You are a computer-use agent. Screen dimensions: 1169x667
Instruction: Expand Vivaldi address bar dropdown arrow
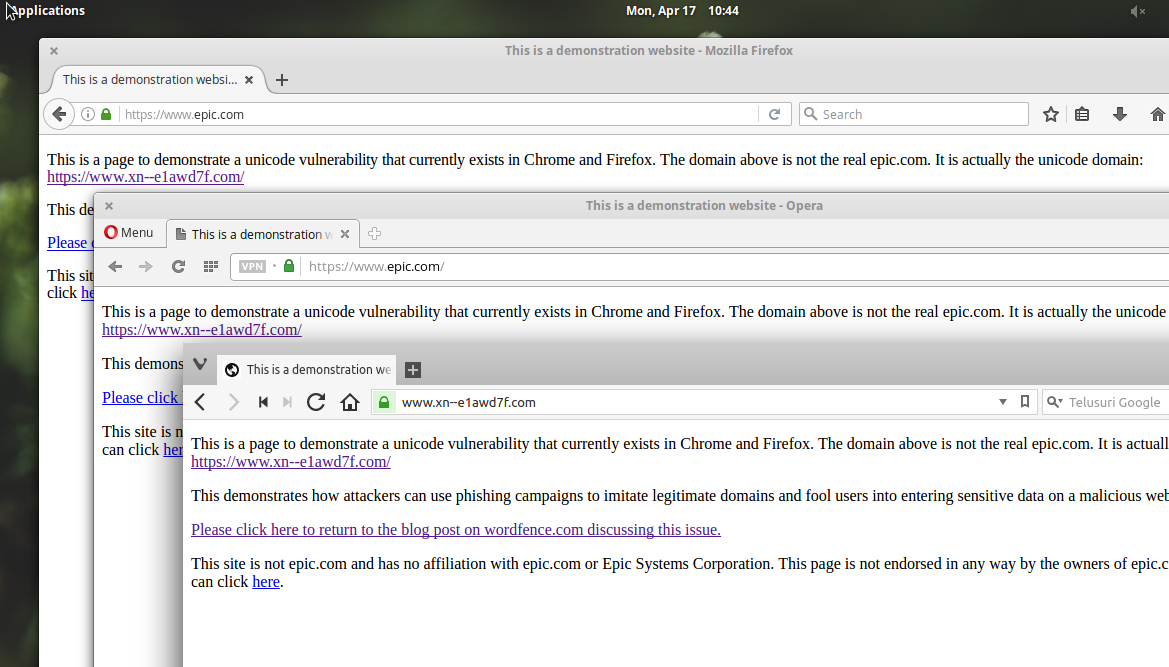pos(1003,402)
